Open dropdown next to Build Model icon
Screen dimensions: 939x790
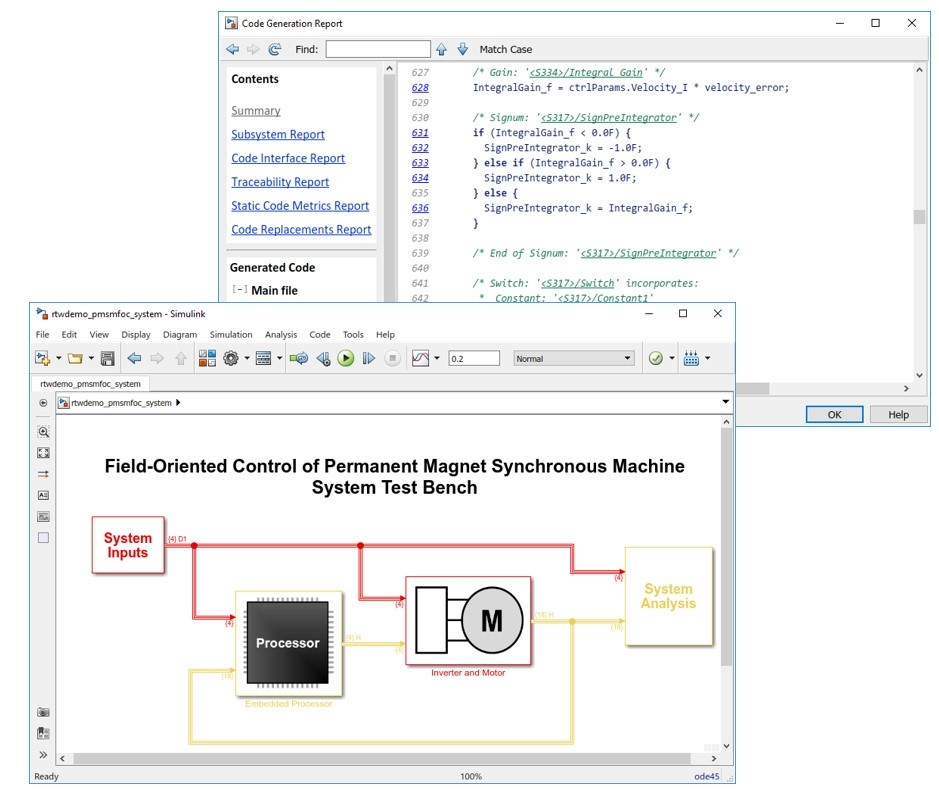707,358
